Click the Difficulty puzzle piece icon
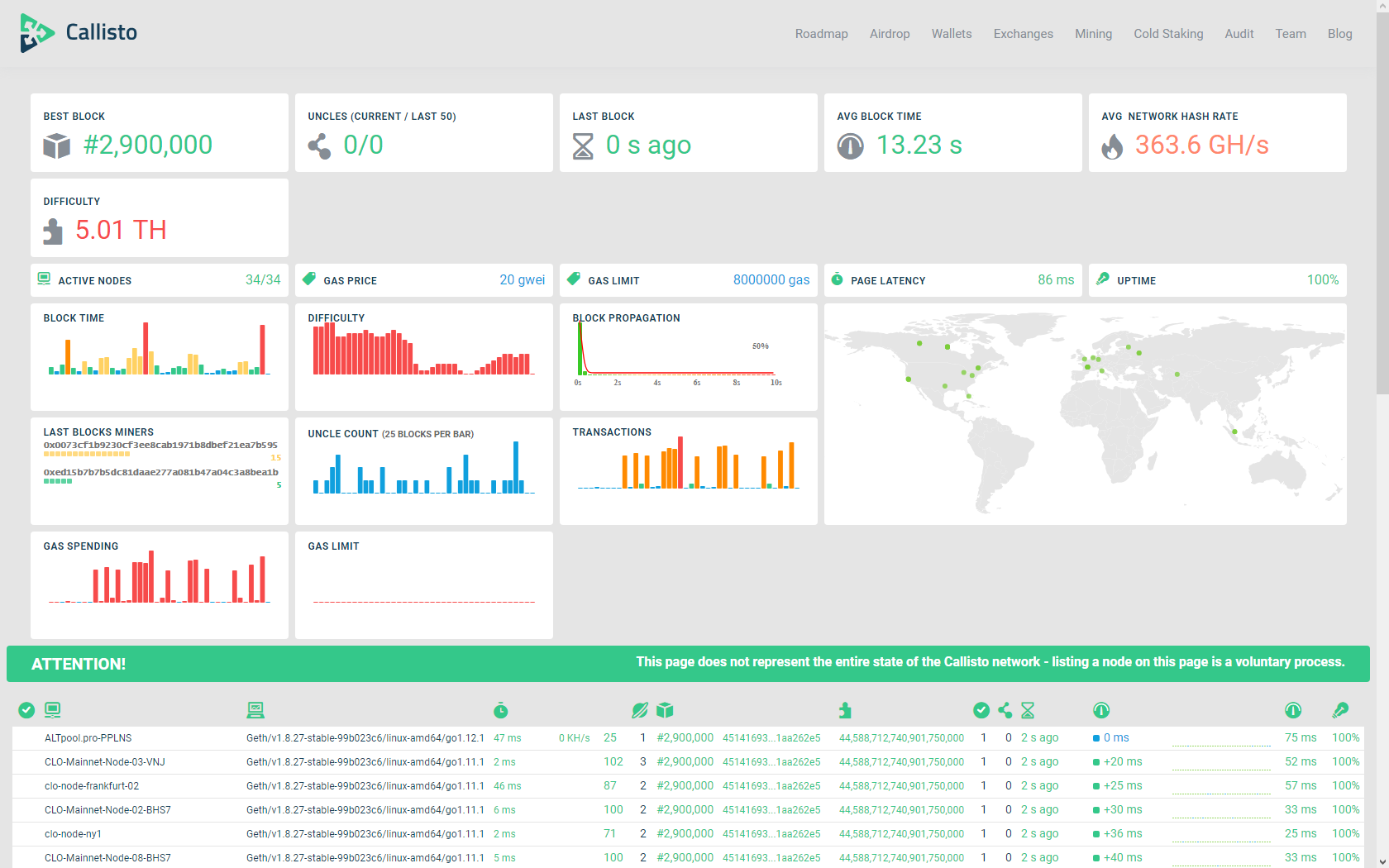This screenshot has height=868, width=1389. (53, 231)
